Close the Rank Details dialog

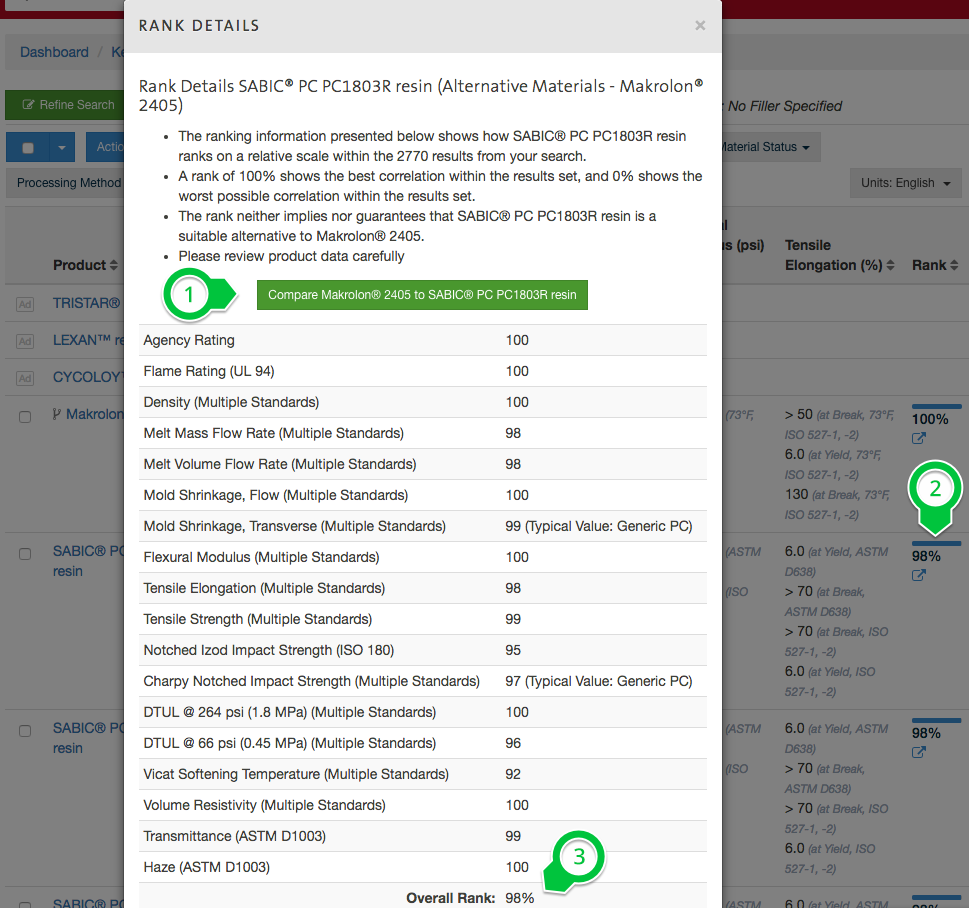pyautogui.click(x=700, y=25)
